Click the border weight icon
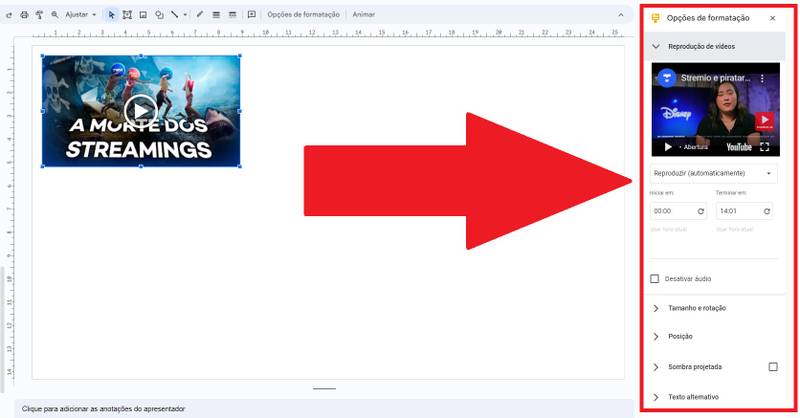 (x=216, y=15)
